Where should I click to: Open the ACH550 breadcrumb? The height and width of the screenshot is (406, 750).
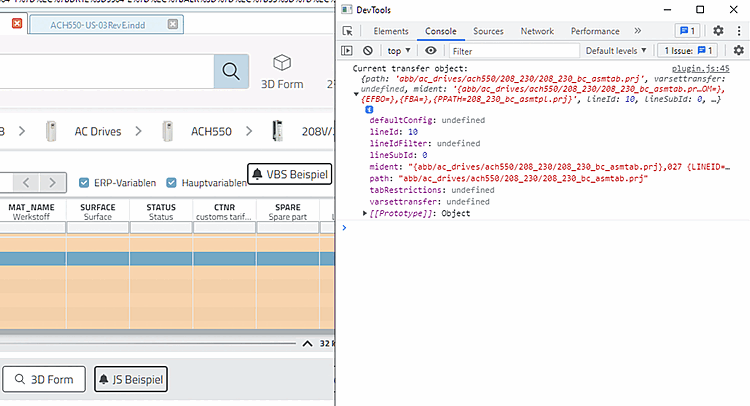point(211,132)
